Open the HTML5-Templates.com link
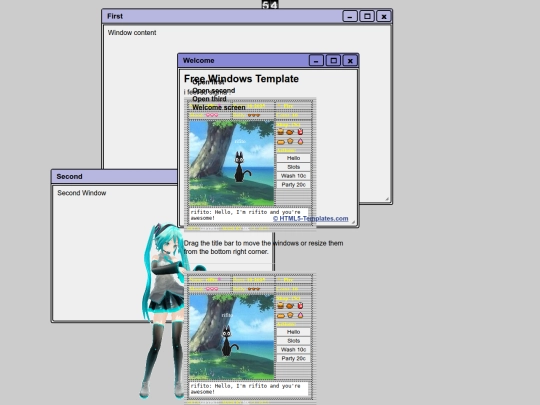The width and height of the screenshot is (540, 405). pos(311,219)
